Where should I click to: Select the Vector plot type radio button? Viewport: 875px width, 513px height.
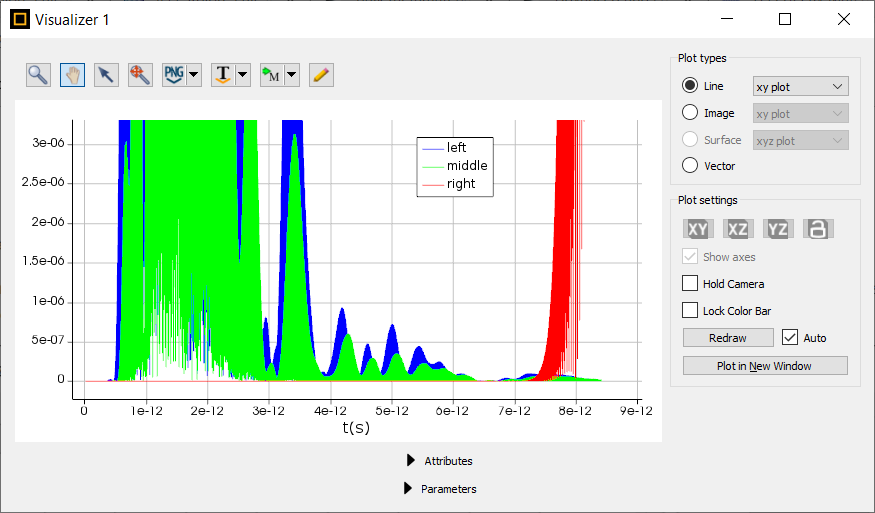pyautogui.click(x=690, y=166)
